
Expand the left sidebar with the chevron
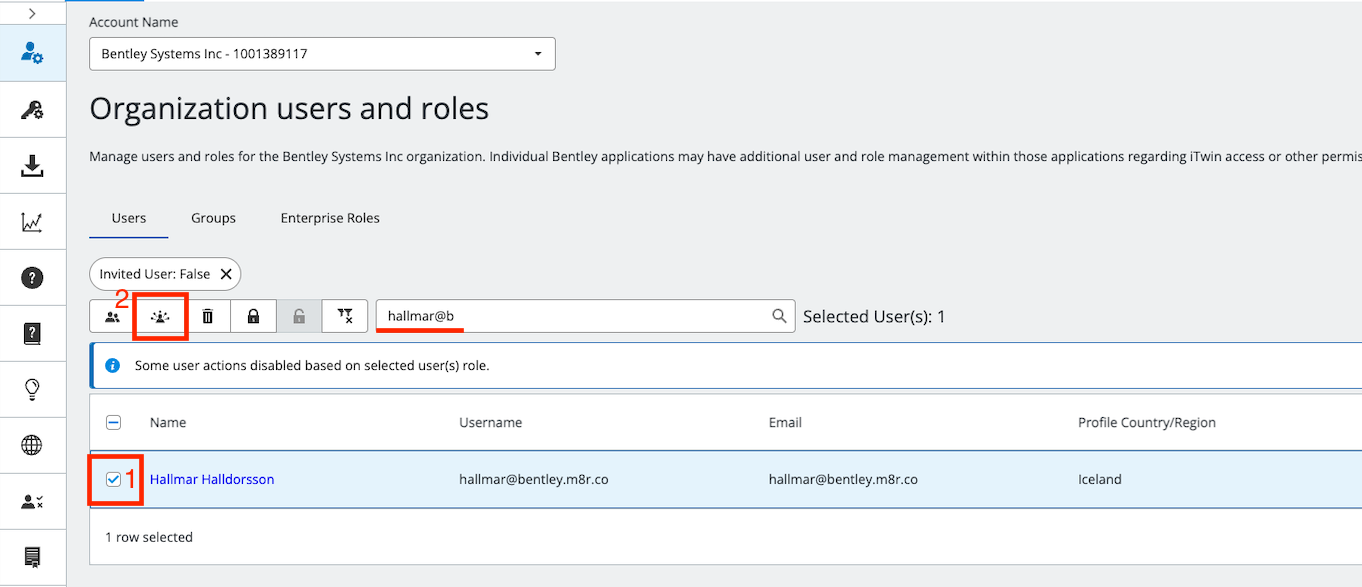coord(32,13)
